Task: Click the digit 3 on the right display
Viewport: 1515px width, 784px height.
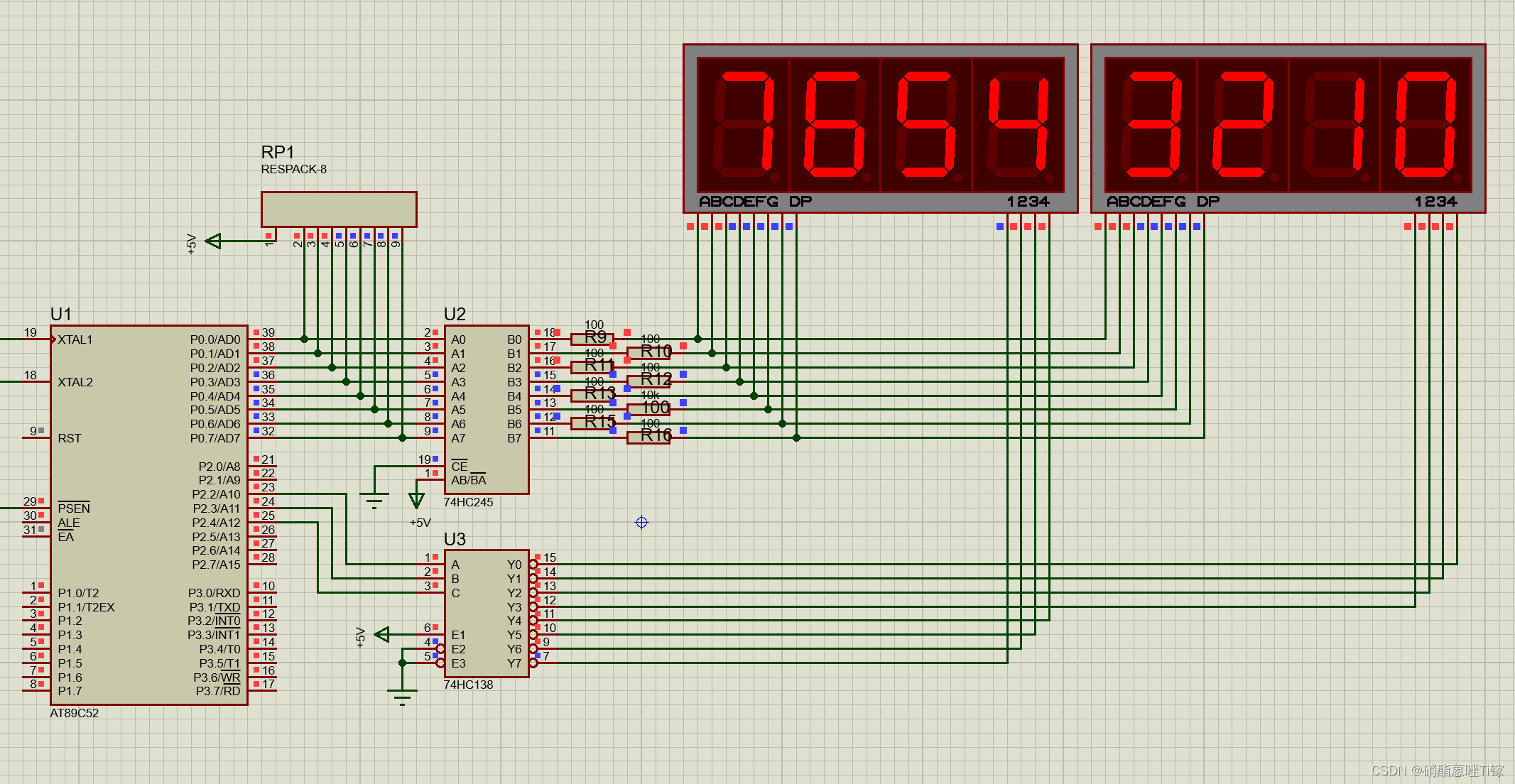Action: click(1151, 124)
